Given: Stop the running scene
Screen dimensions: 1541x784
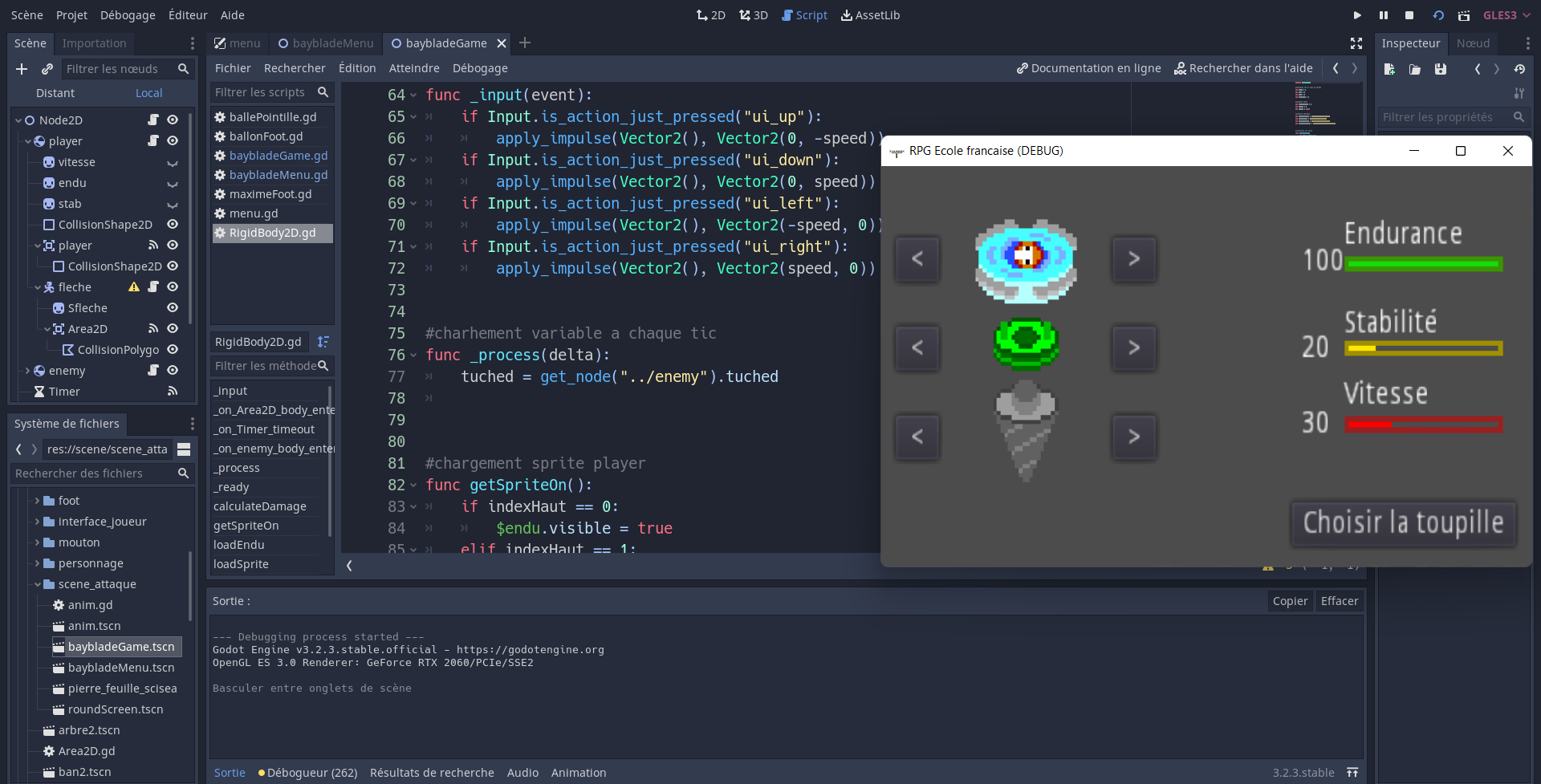Looking at the screenshot, I should pos(1409,15).
